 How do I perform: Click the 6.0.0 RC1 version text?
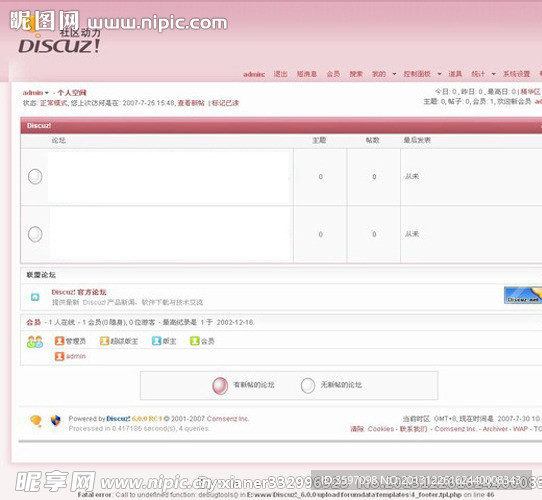tap(147, 419)
